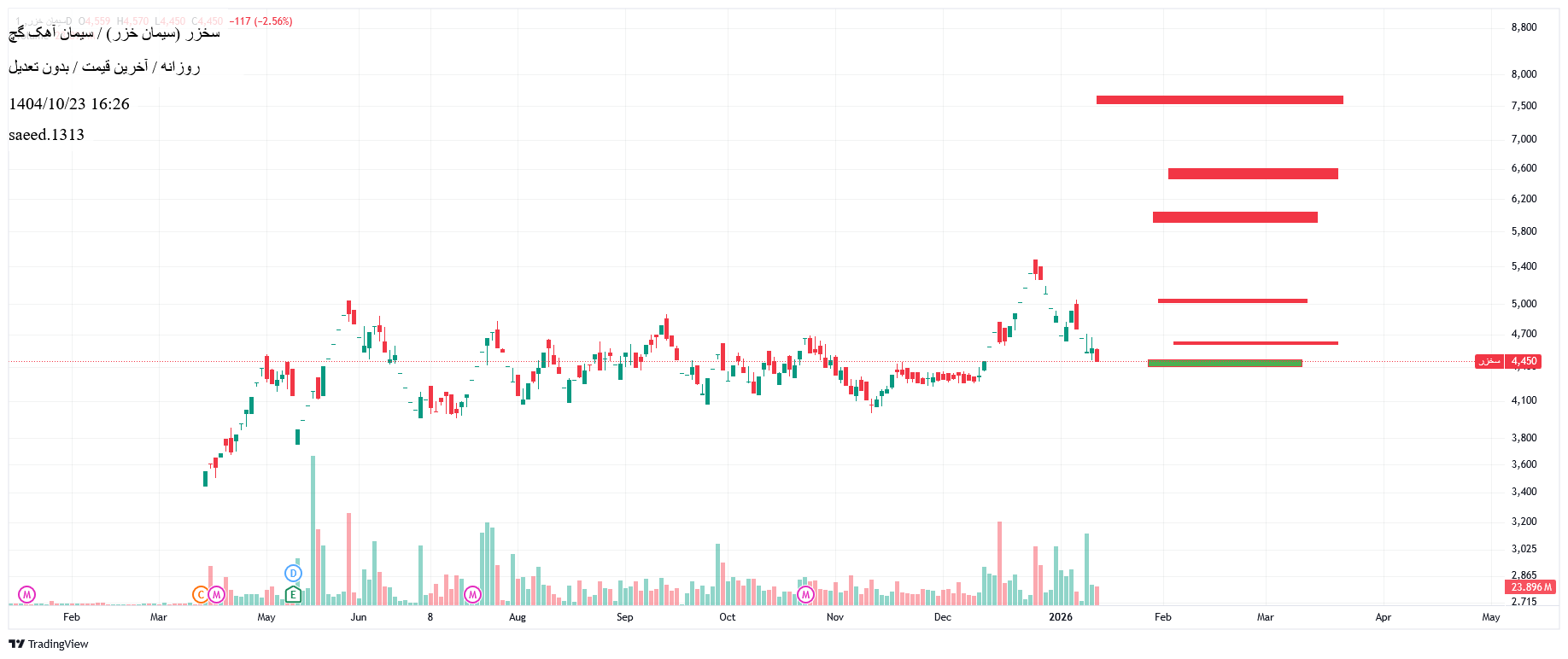Click the M marker just before Nov
The width and height of the screenshot is (1568, 659).
(x=805, y=594)
